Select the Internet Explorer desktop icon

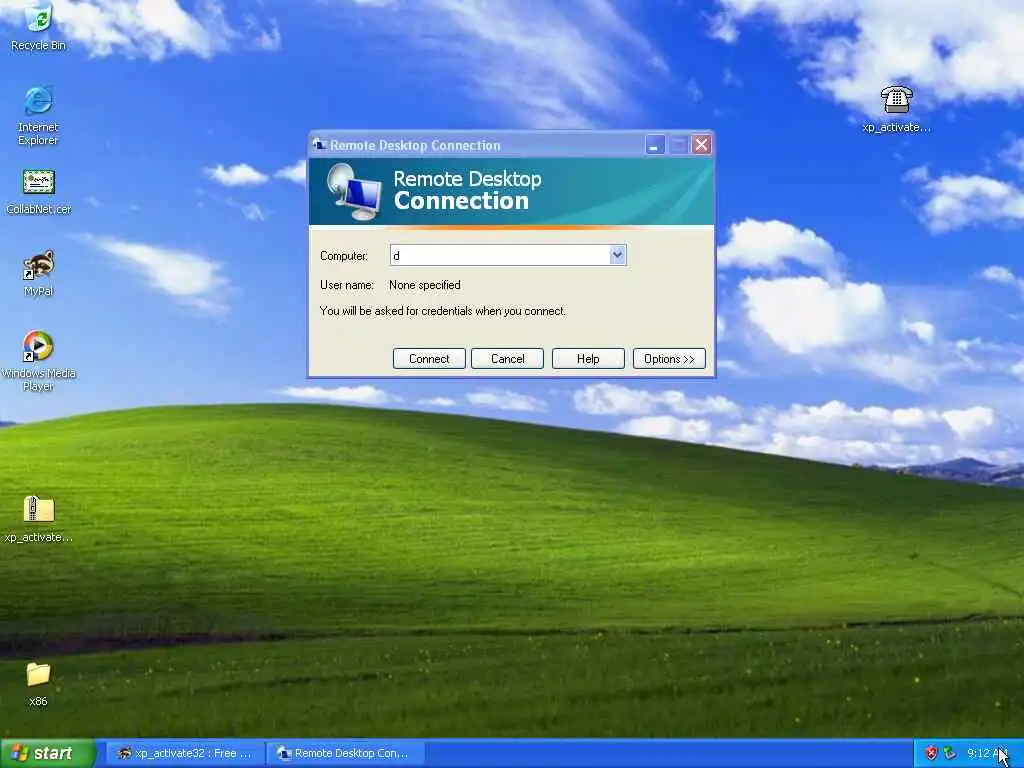pos(38,115)
